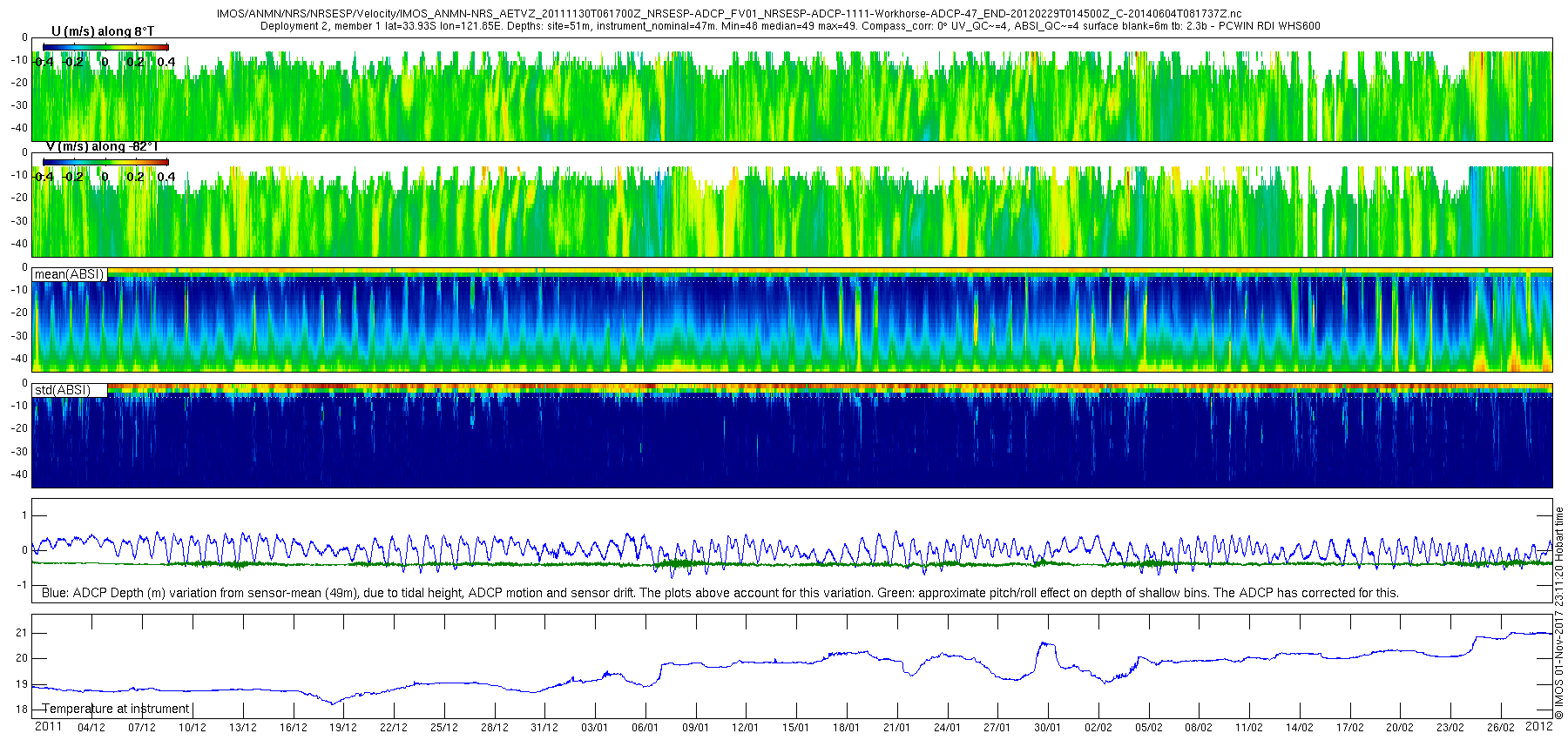Screen dimensions: 1568x740
Task: Click the std(ABSI) panel label
Action: pyautogui.click(x=62, y=390)
